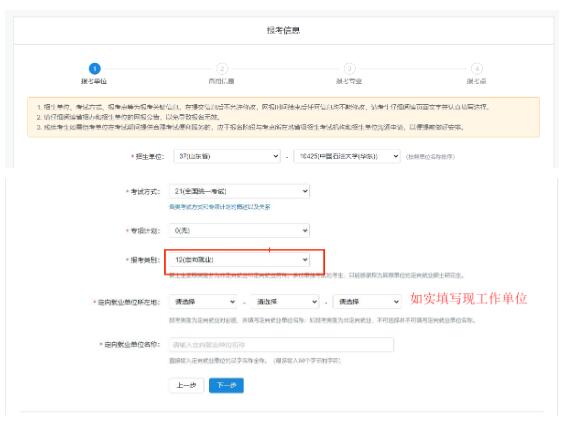
Task: Open the 37(山东省) province dropdown
Action: pos(227,156)
